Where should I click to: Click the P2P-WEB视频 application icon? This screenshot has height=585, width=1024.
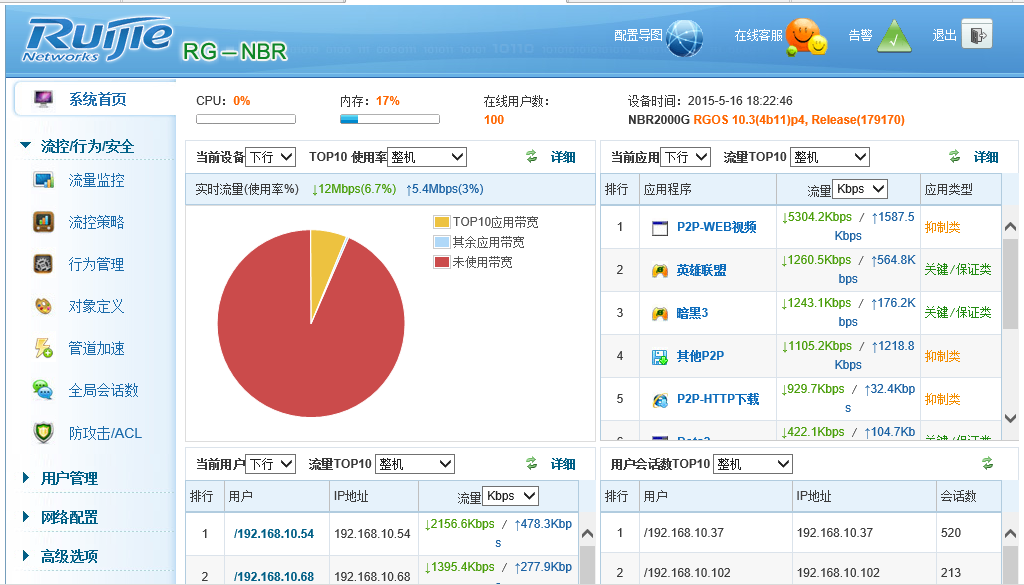660,227
